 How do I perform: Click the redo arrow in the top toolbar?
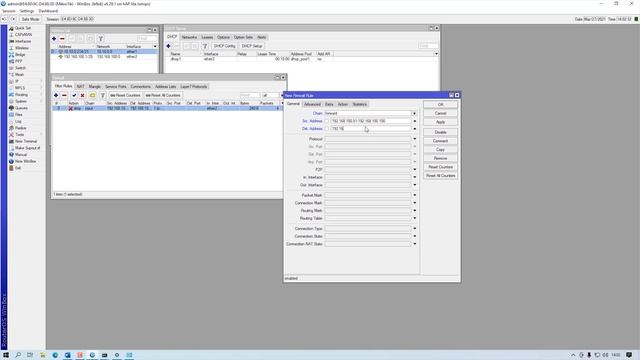pyautogui.click(x=13, y=19)
